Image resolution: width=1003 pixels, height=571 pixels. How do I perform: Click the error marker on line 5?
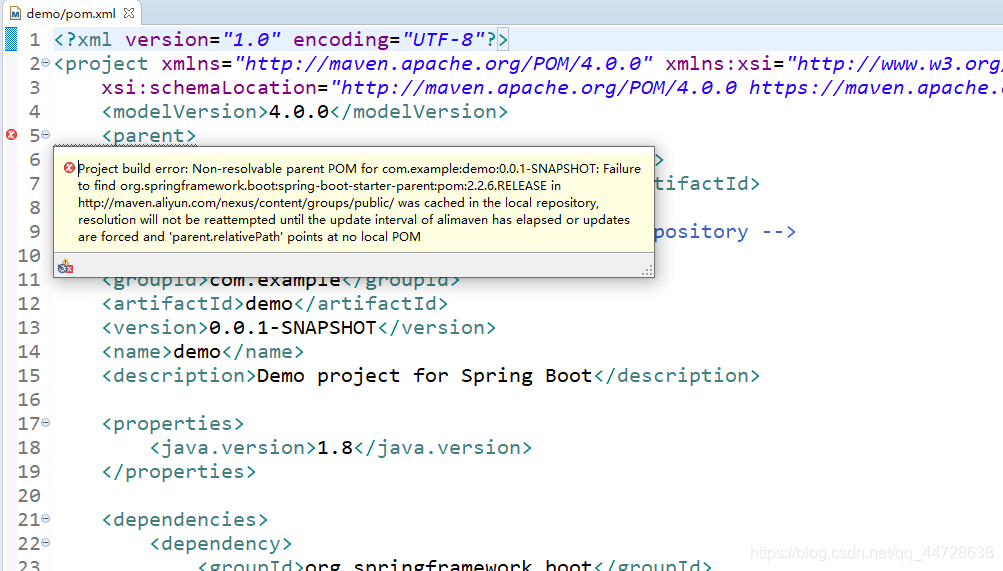click(x=12, y=135)
